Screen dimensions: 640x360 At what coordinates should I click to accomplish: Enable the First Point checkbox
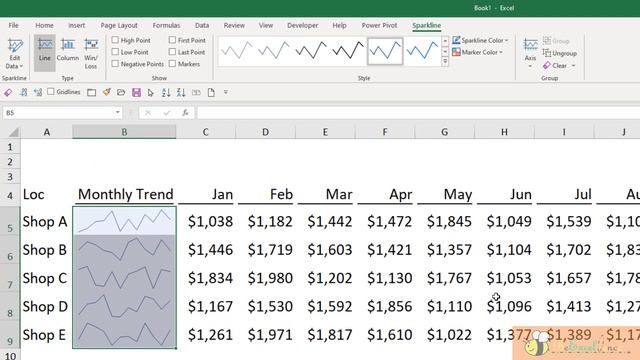(x=172, y=40)
